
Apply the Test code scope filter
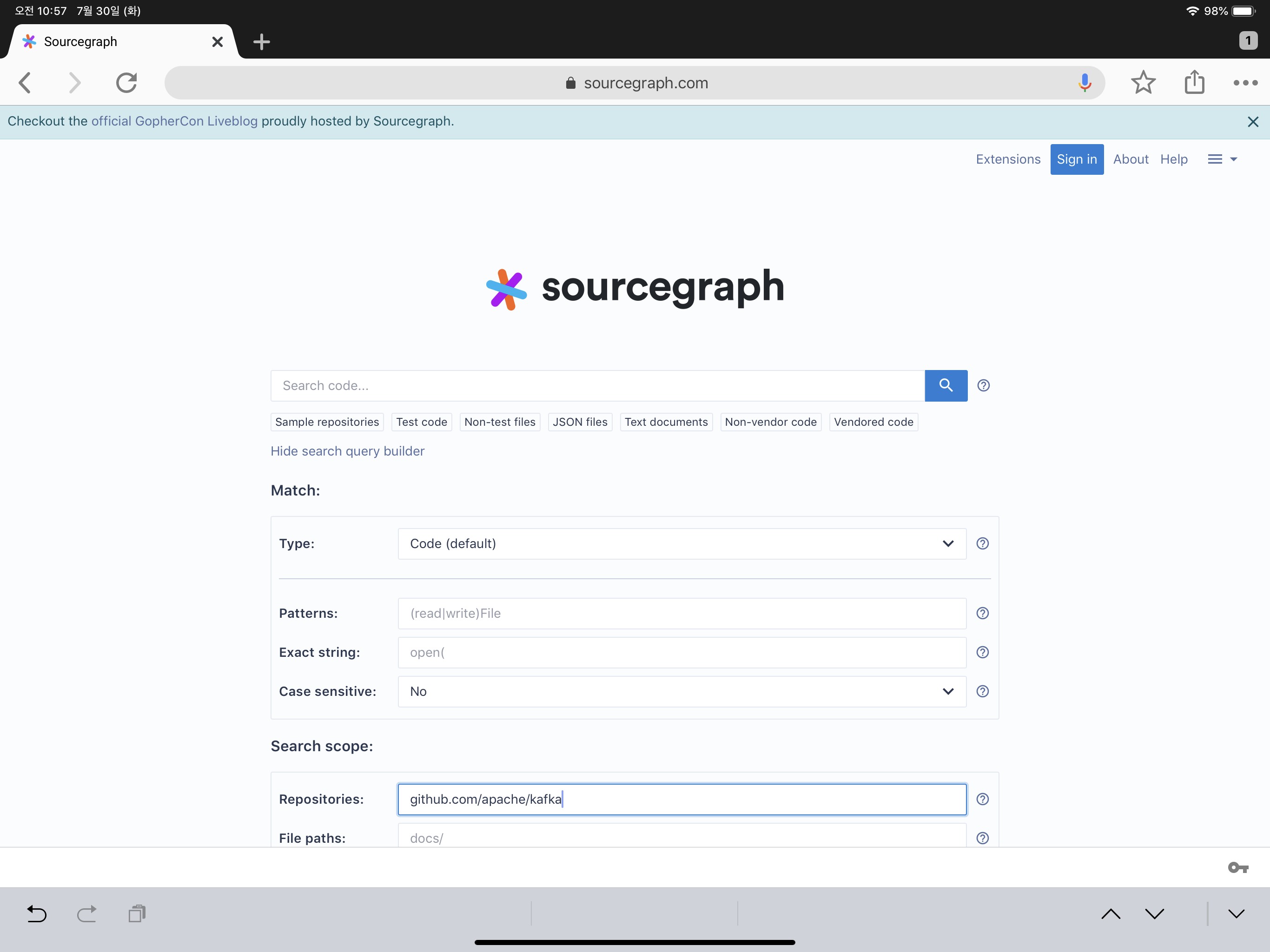(421, 422)
